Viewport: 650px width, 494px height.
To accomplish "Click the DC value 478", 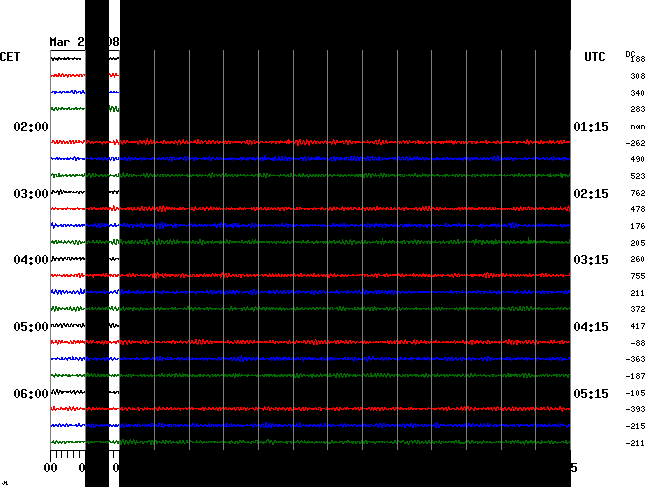I will 638,209.
